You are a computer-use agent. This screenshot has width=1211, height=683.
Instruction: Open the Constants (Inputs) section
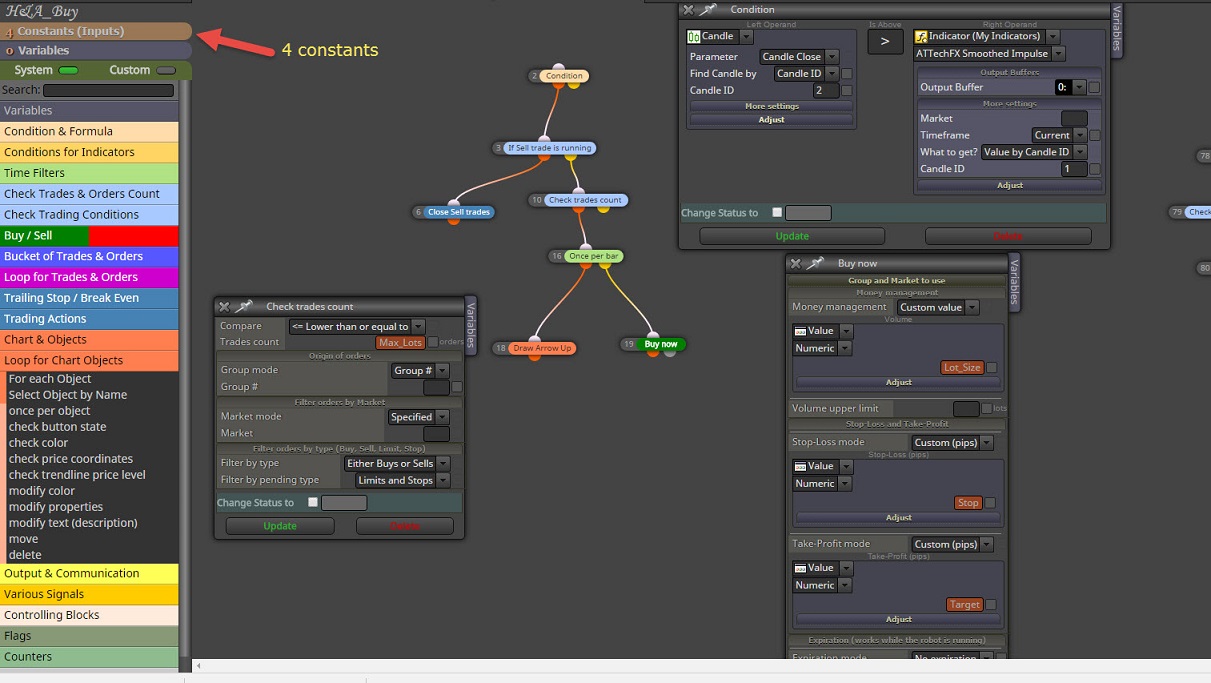click(x=96, y=32)
